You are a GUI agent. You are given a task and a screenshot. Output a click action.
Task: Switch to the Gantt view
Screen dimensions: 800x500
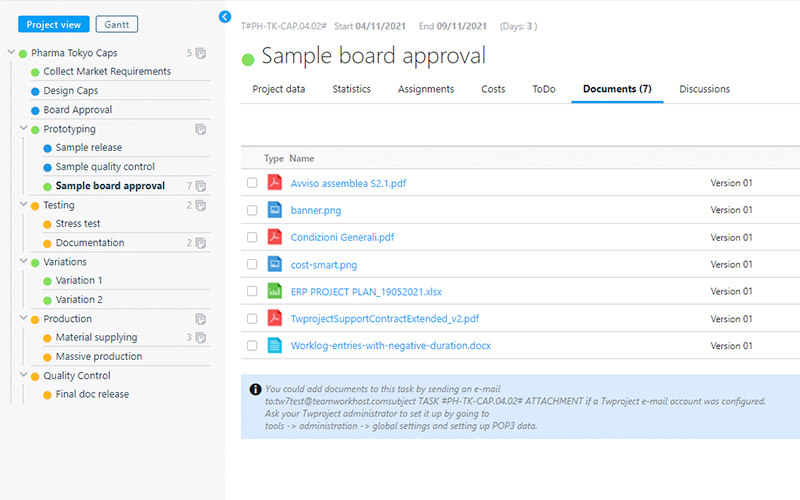(117, 24)
